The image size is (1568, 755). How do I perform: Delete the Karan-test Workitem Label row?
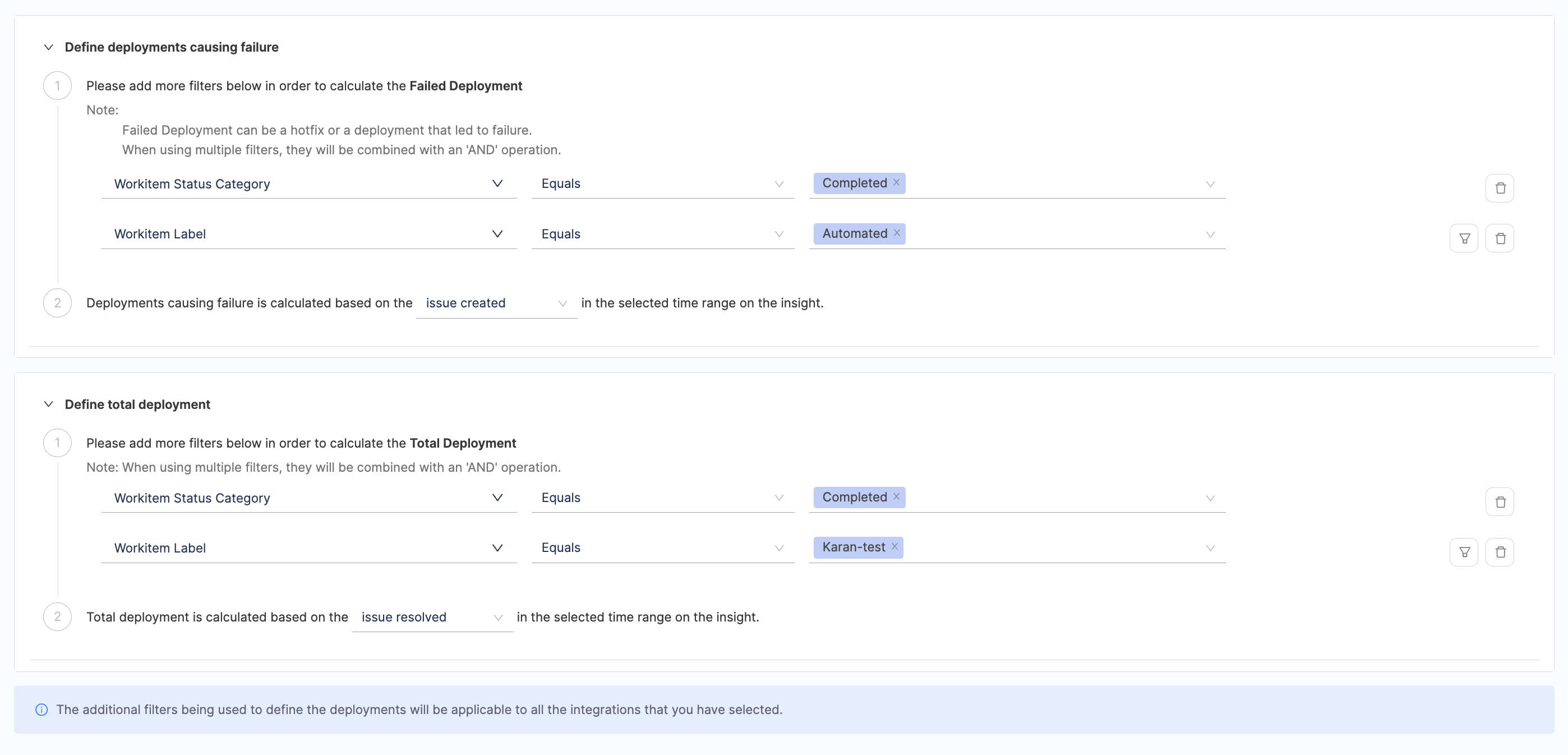1499,551
